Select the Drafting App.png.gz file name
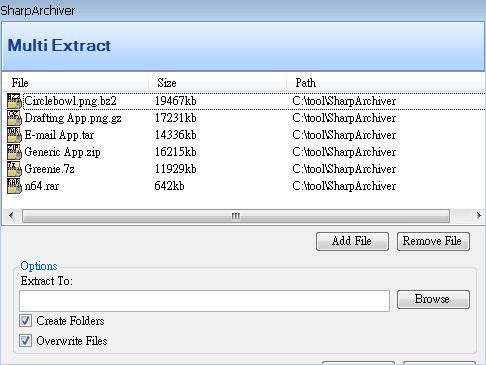 73,118
